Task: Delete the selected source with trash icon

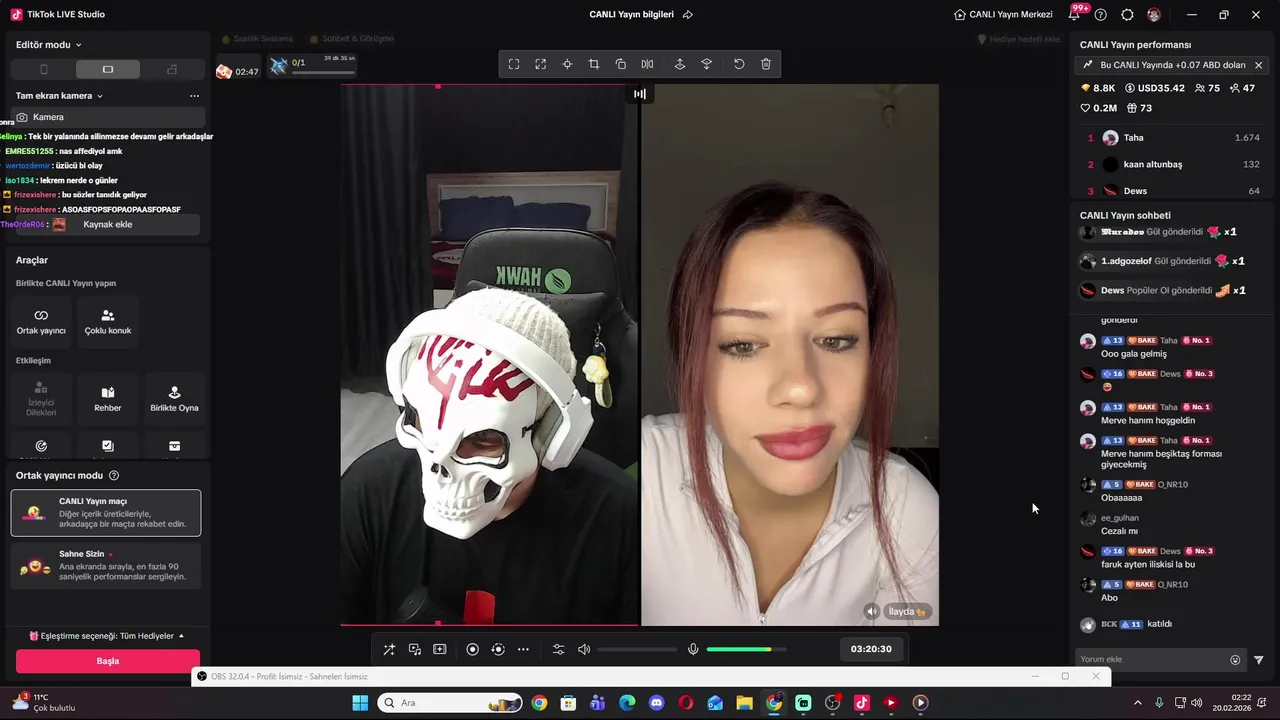Action: pos(766,64)
